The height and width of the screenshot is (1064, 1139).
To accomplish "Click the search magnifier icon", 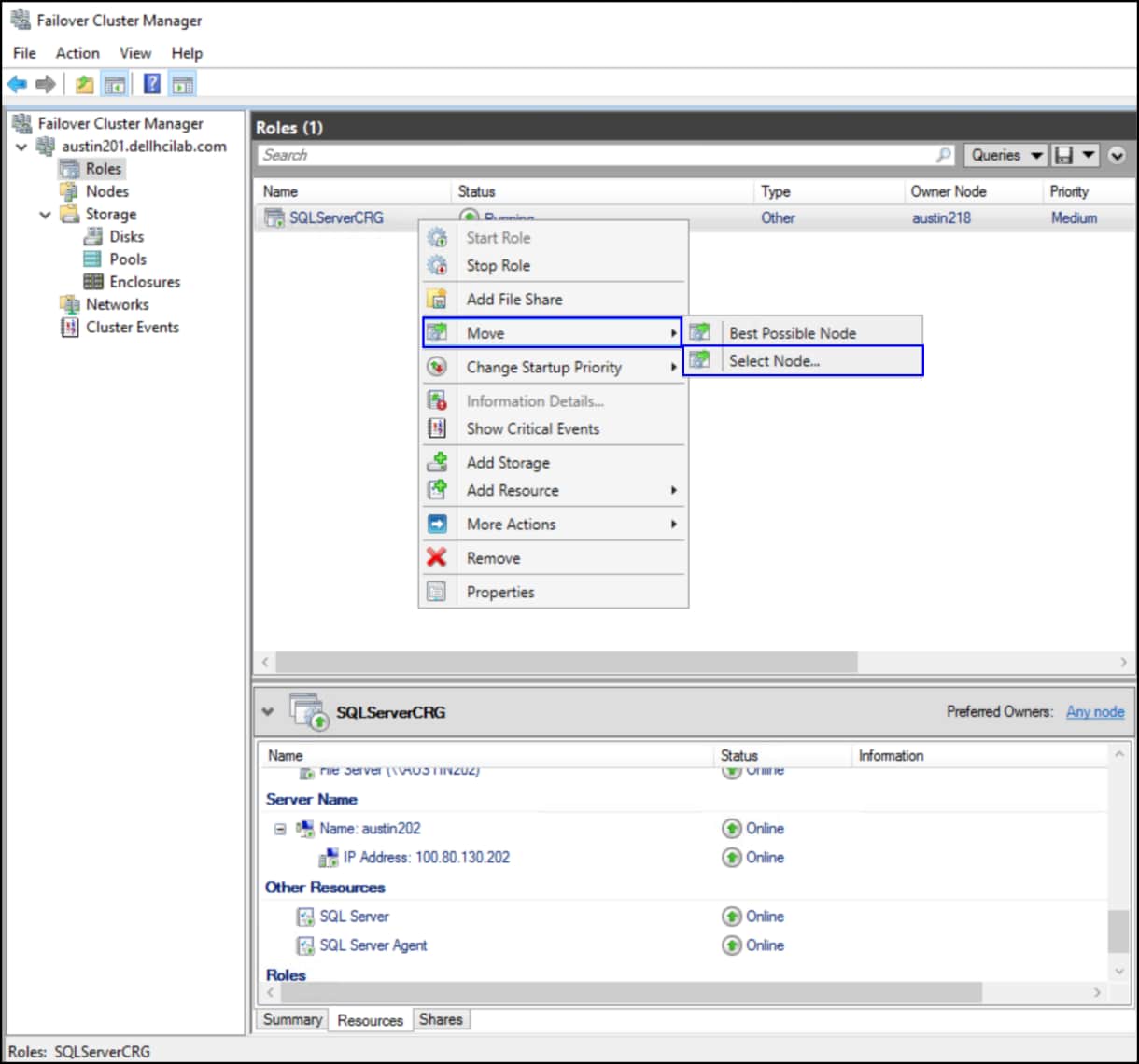I will point(944,155).
